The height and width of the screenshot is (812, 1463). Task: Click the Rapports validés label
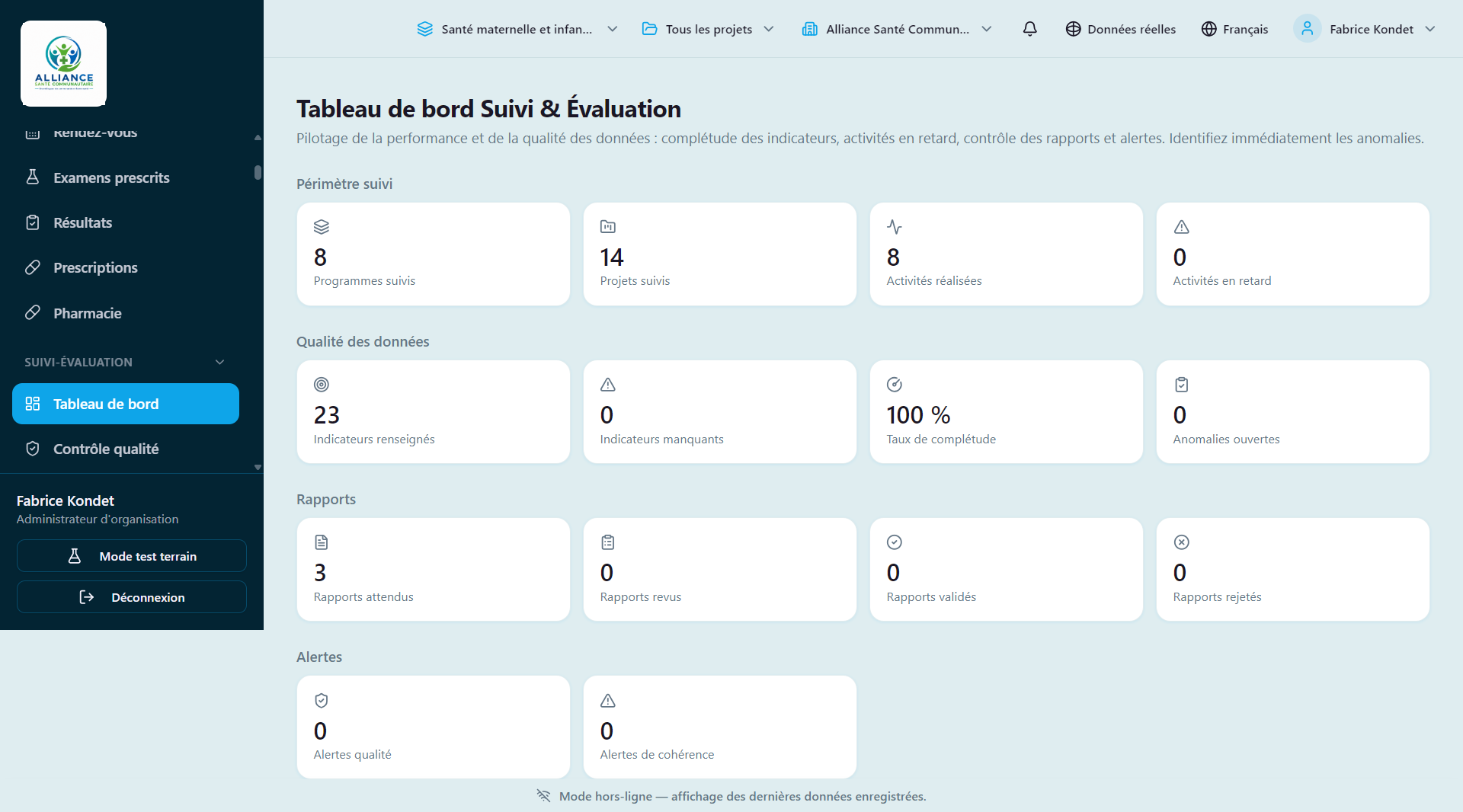click(x=931, y=597)
